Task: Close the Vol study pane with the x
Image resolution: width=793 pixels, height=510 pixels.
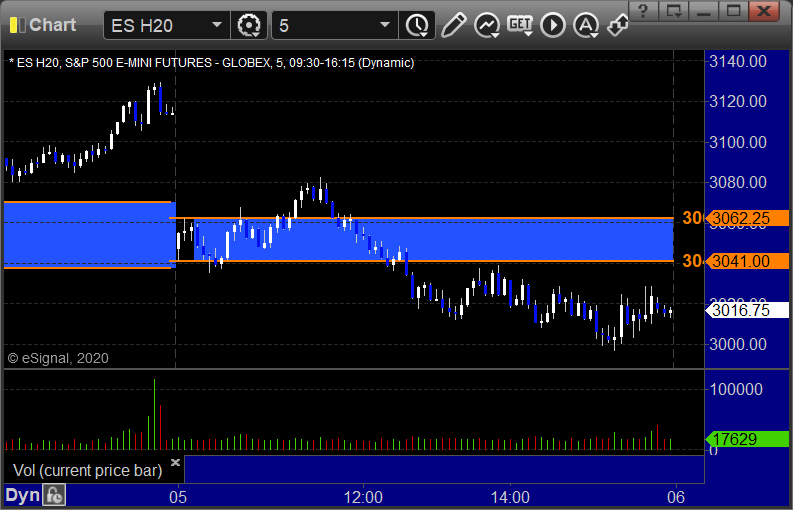Action: pyautogui.click(x=175, y=462)
